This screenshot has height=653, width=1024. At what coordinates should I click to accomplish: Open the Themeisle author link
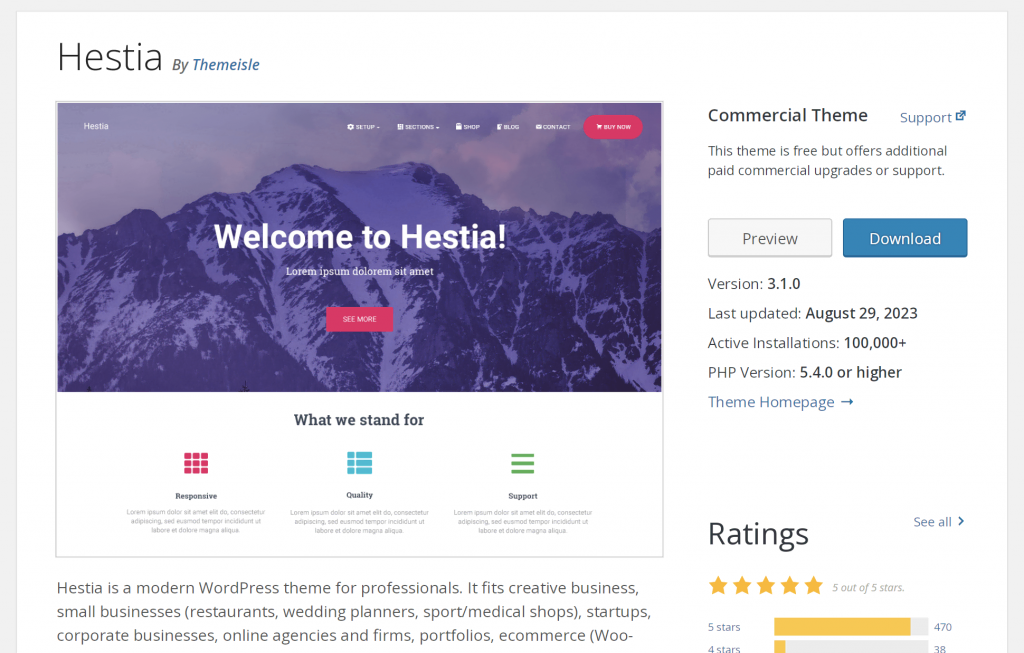pyautogui.click(x=225, y=65)
